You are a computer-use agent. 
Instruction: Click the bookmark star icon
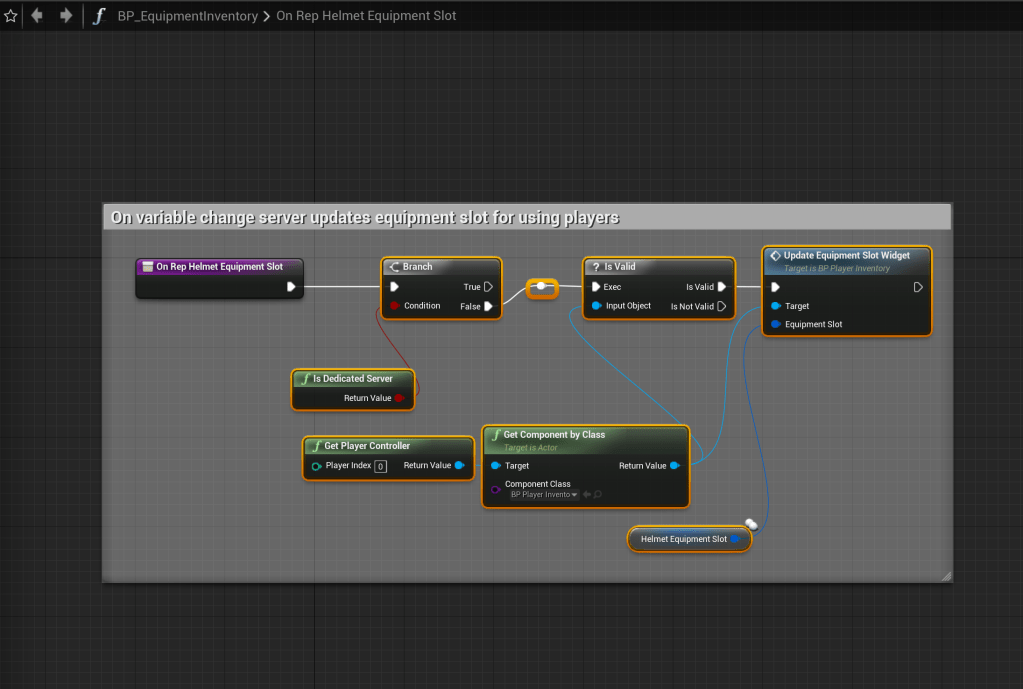tap(11, 16)
